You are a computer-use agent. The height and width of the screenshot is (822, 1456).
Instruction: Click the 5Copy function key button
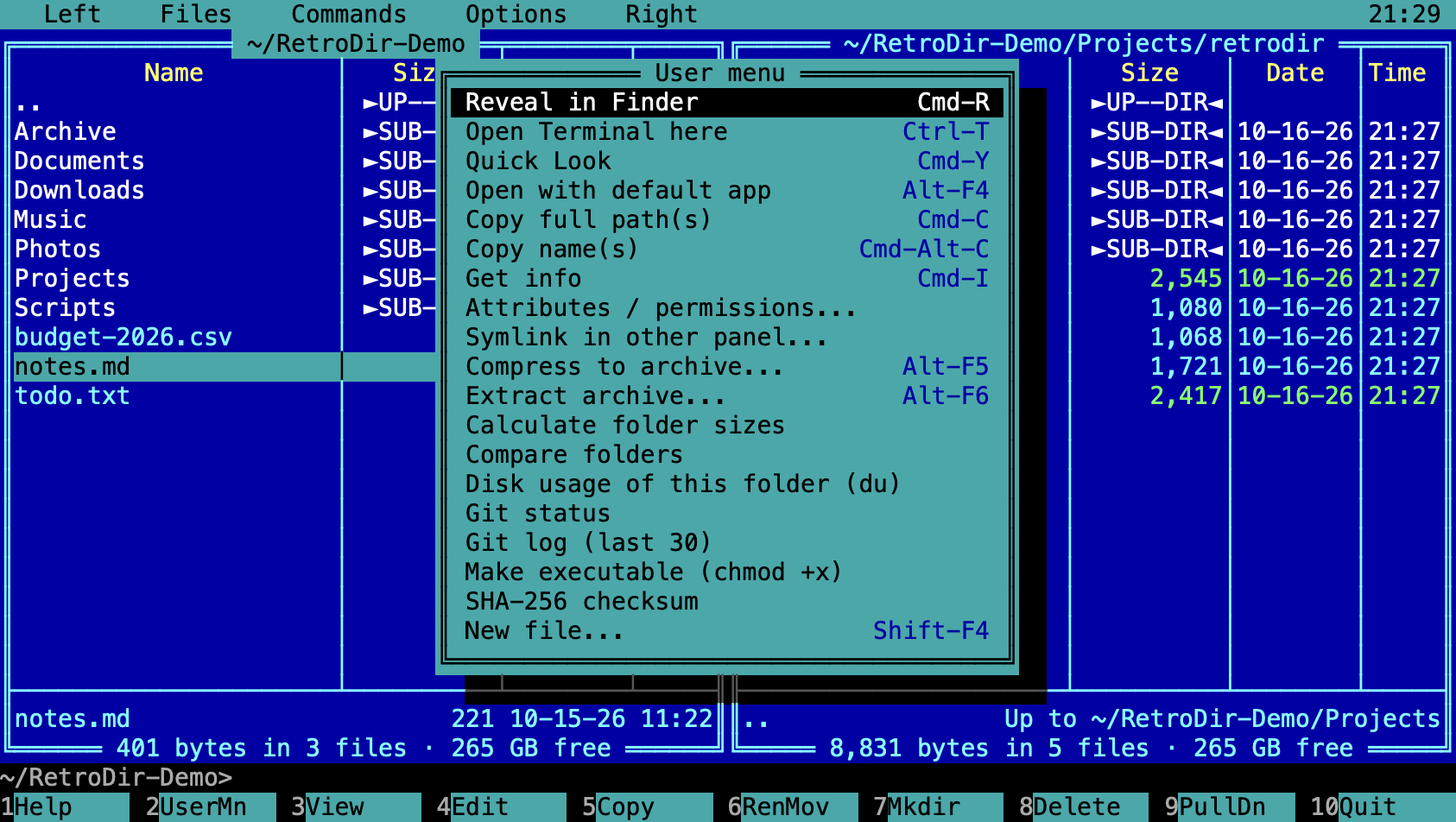[647, 806]
